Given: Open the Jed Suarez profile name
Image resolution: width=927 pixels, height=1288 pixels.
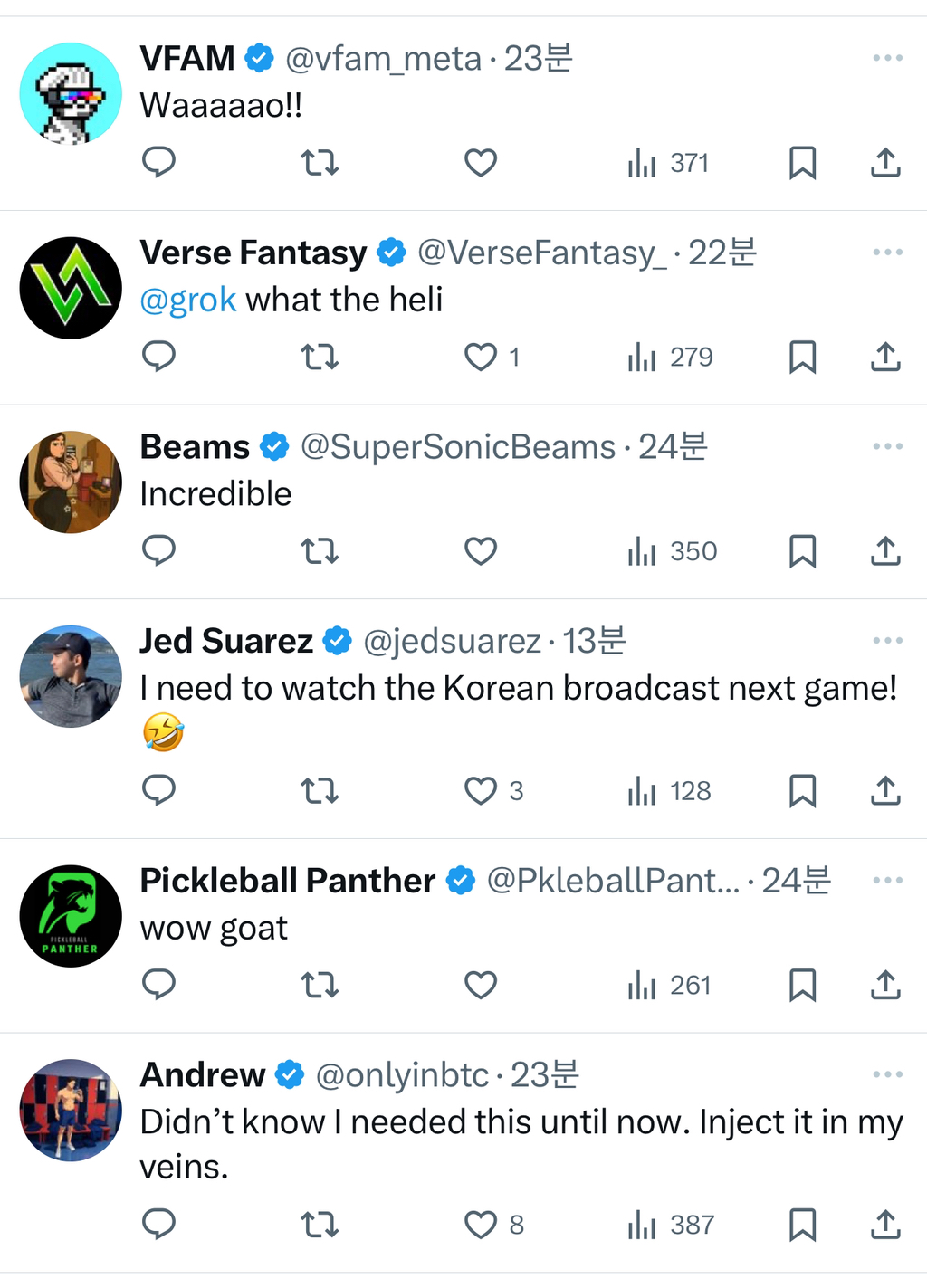Looking at the screenshot, I should (x=226, y=642).
